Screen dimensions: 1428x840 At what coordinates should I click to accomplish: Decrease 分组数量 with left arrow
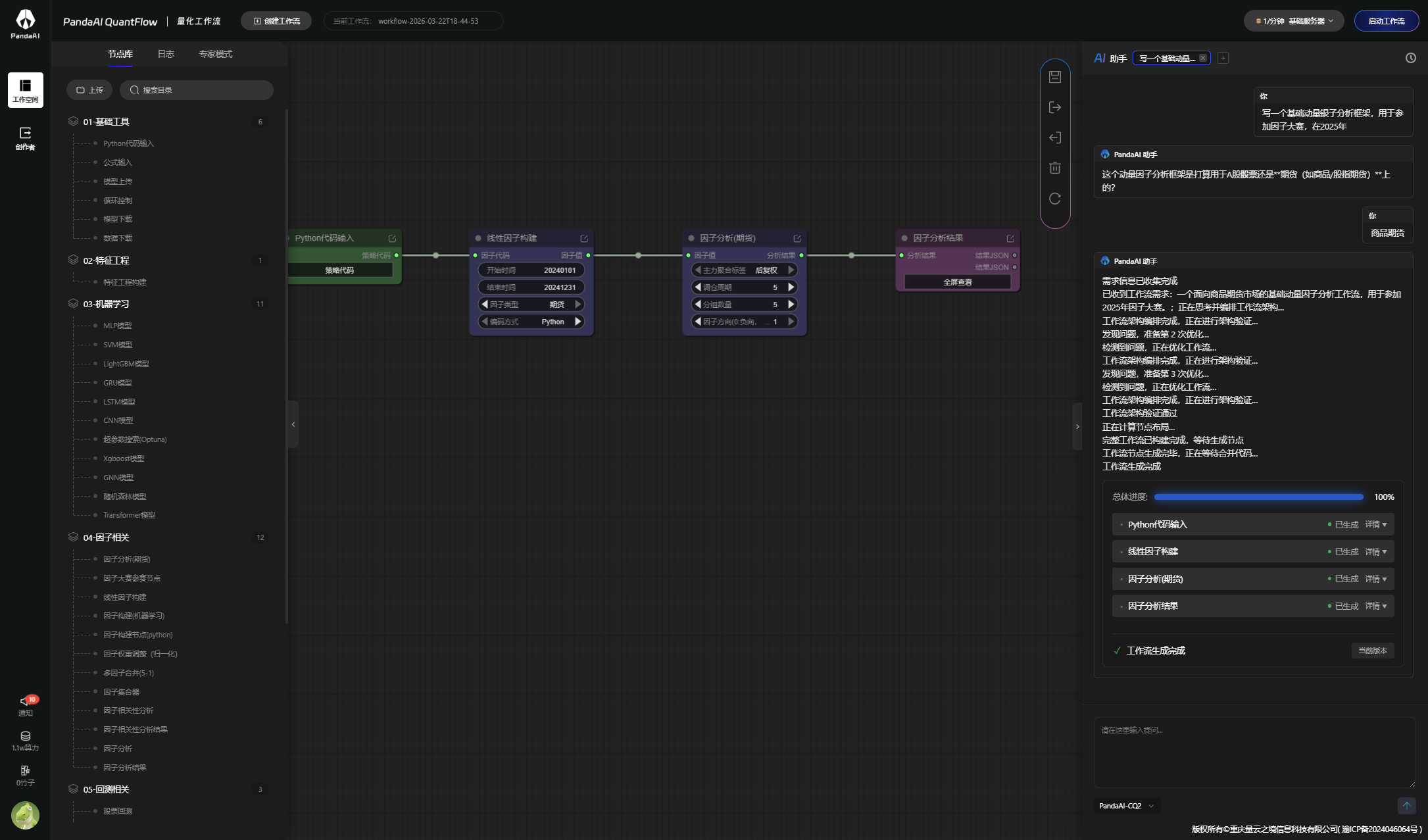(x=697, y=304)
